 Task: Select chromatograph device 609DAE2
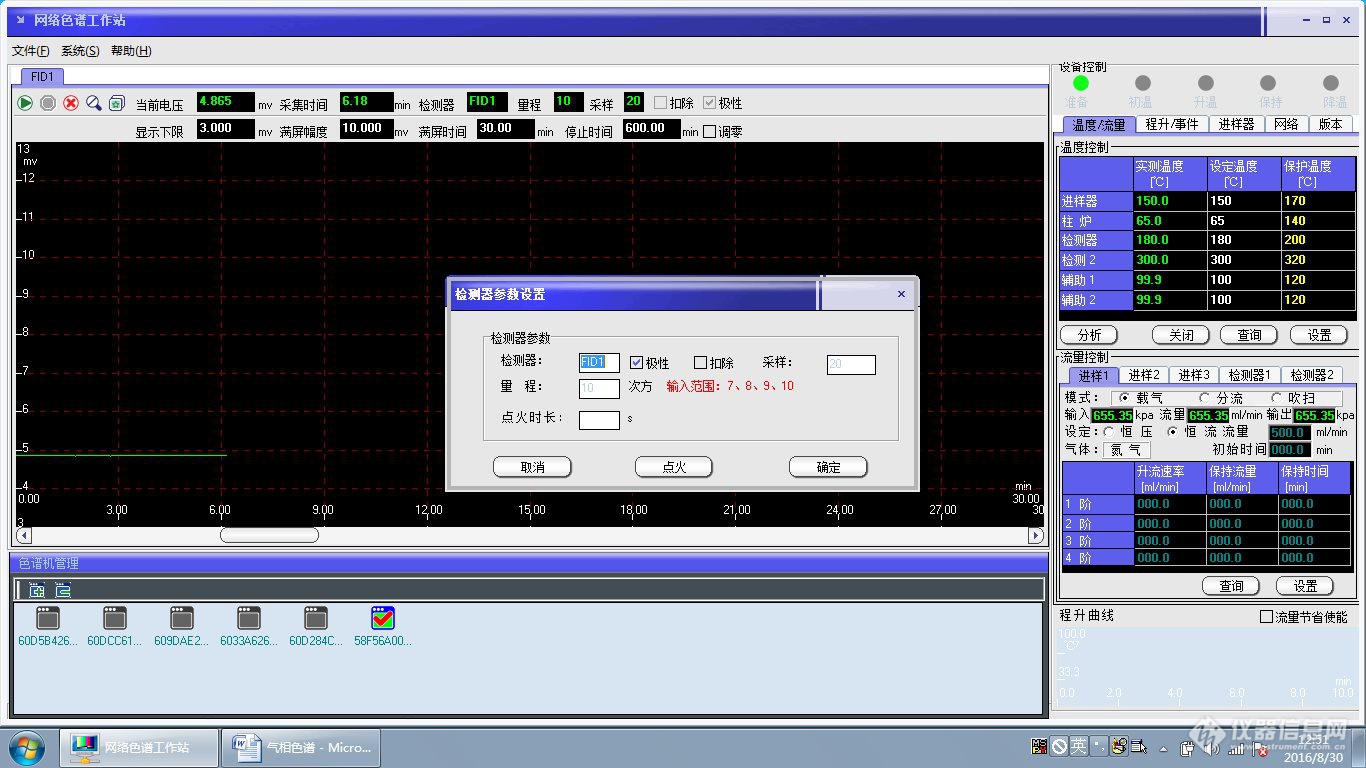click(181, 626)
